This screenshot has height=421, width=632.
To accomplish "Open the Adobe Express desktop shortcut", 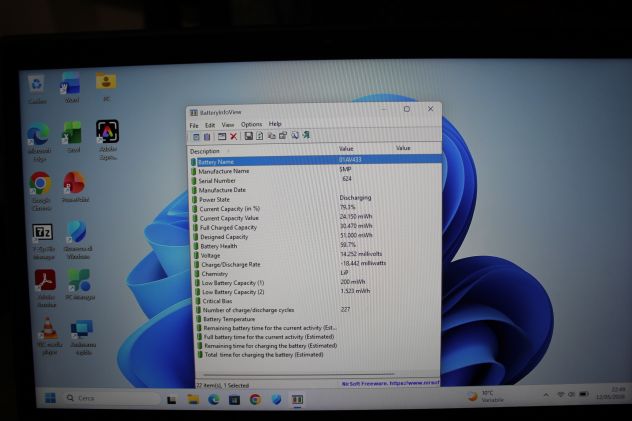I will 108,139.
